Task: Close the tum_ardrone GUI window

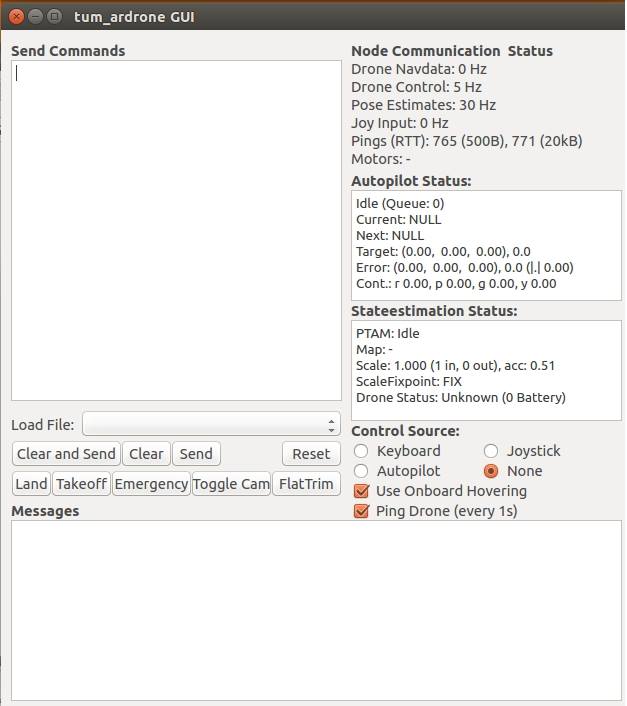Action: pyautogui.click(x=16, y=16)
